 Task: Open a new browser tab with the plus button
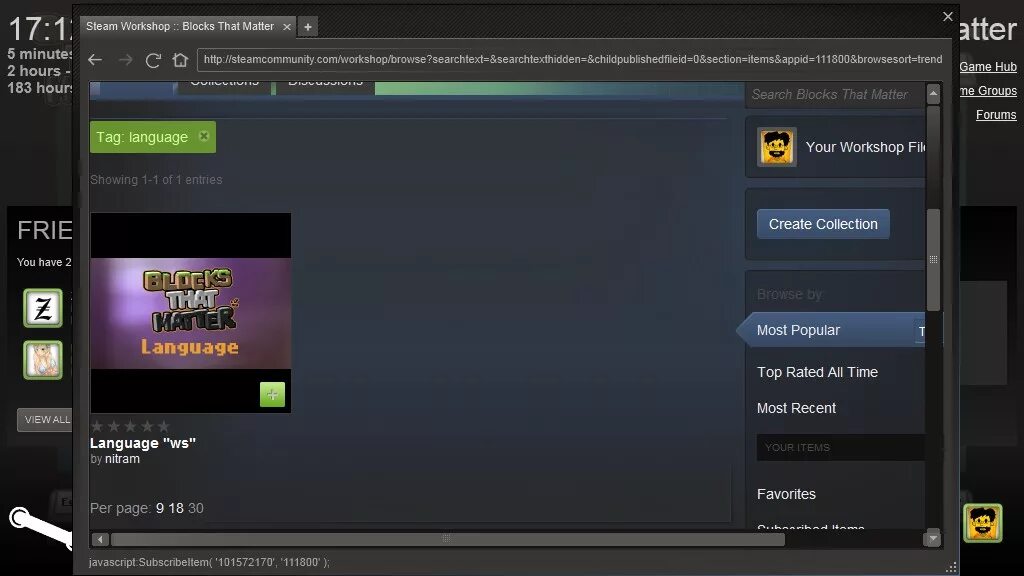(307, 26)
